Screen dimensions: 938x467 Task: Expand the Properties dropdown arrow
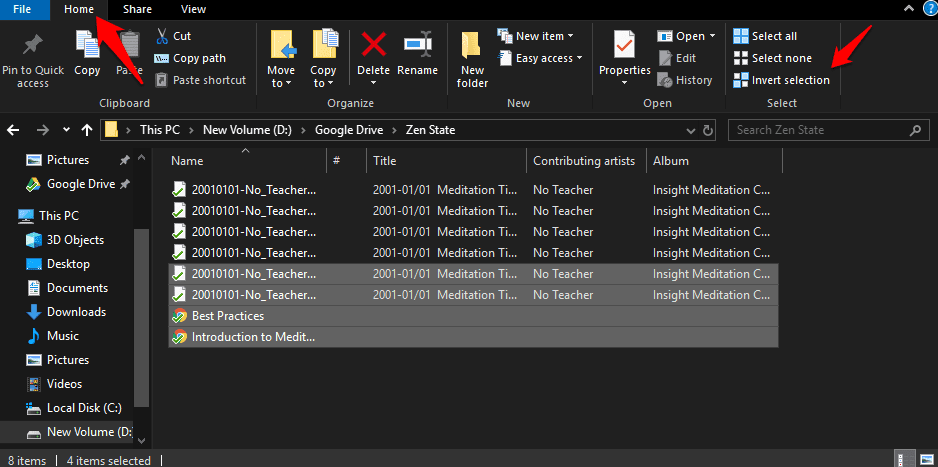pos(625,83)
